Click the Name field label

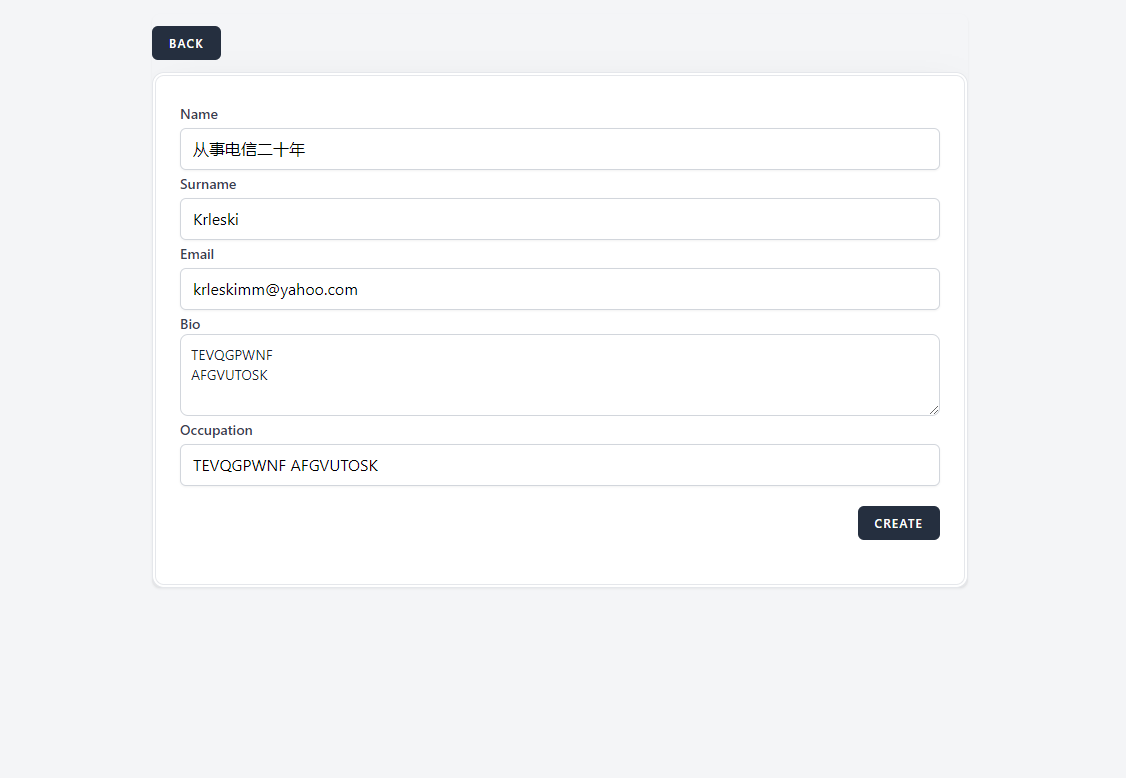coord(199,114)
